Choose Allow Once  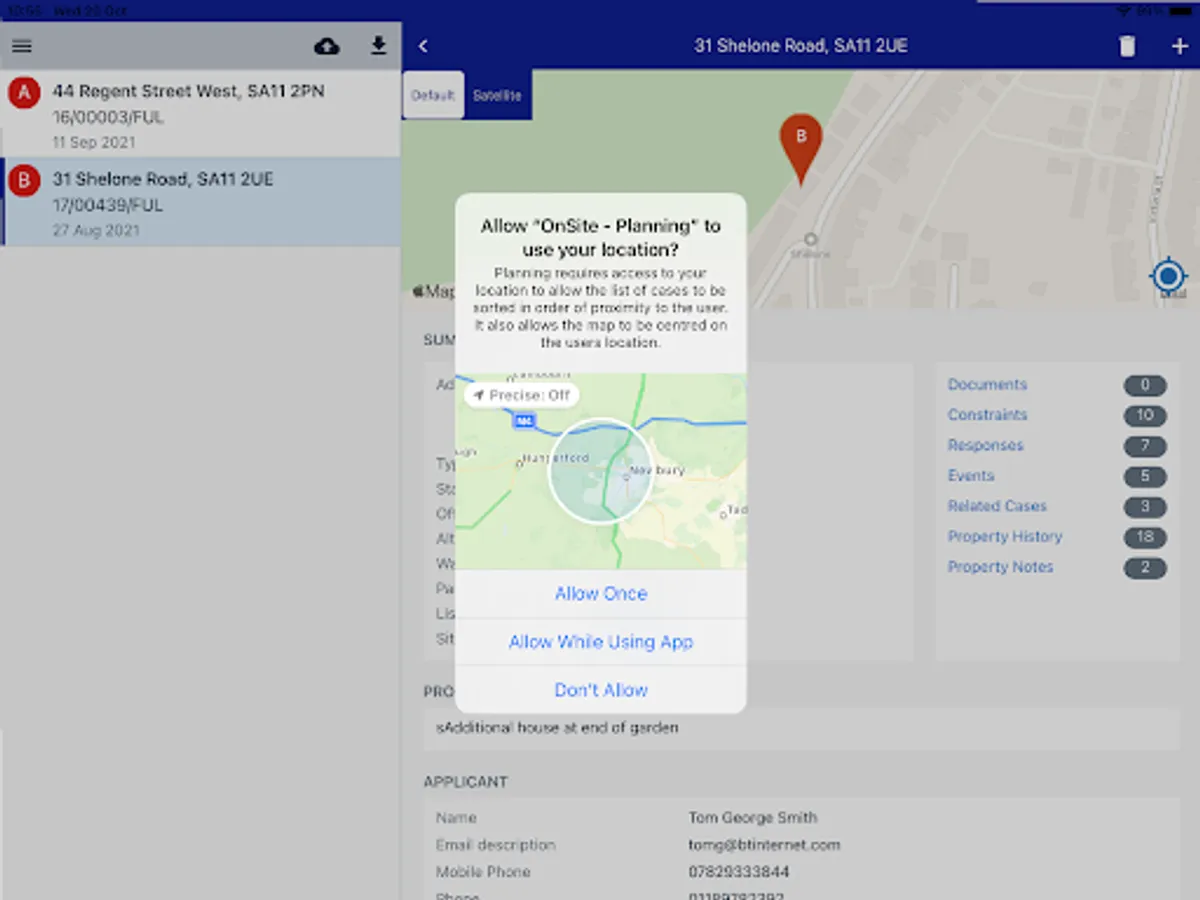pos(601,594)
